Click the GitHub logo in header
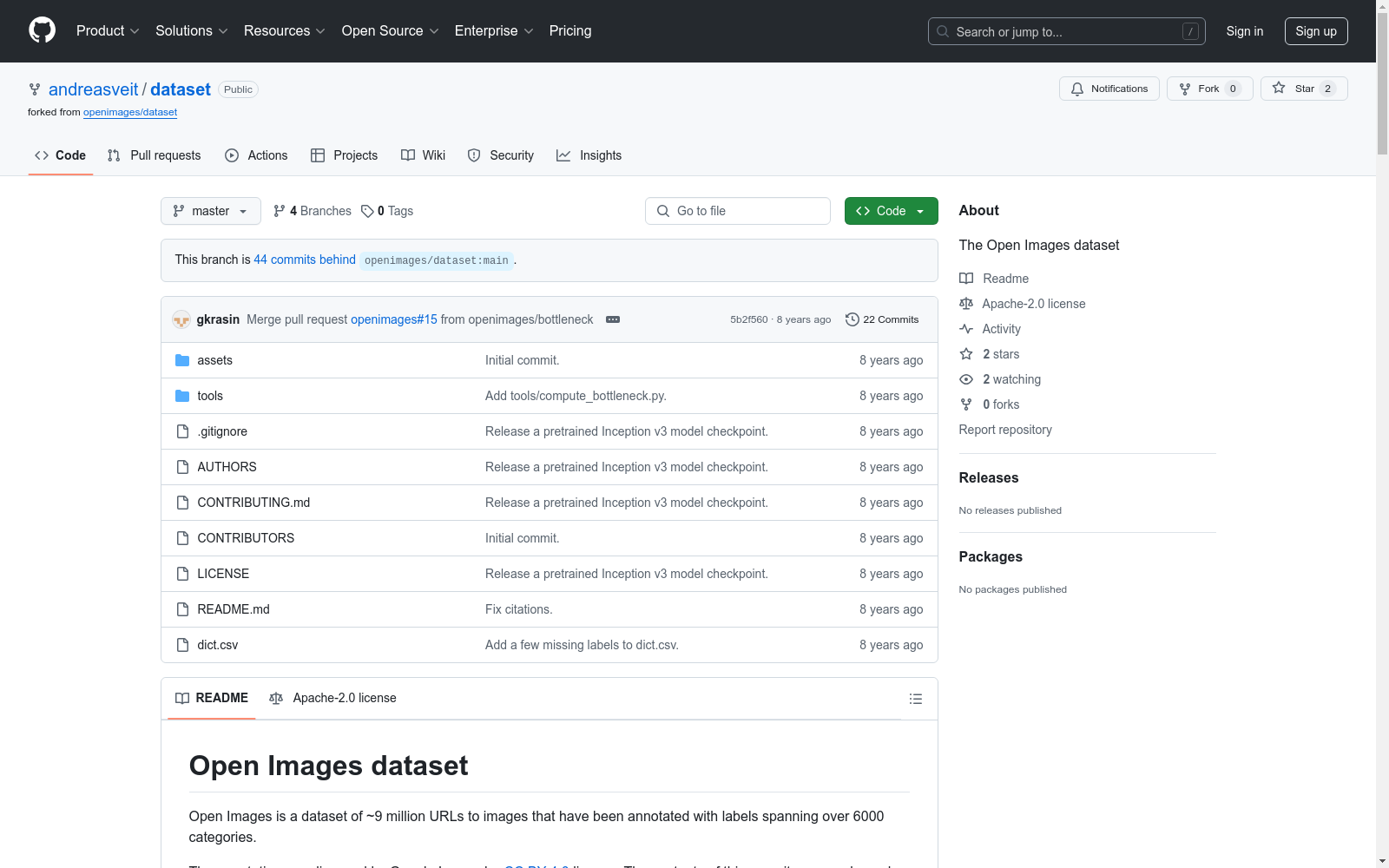 click(x=42, y=30)
